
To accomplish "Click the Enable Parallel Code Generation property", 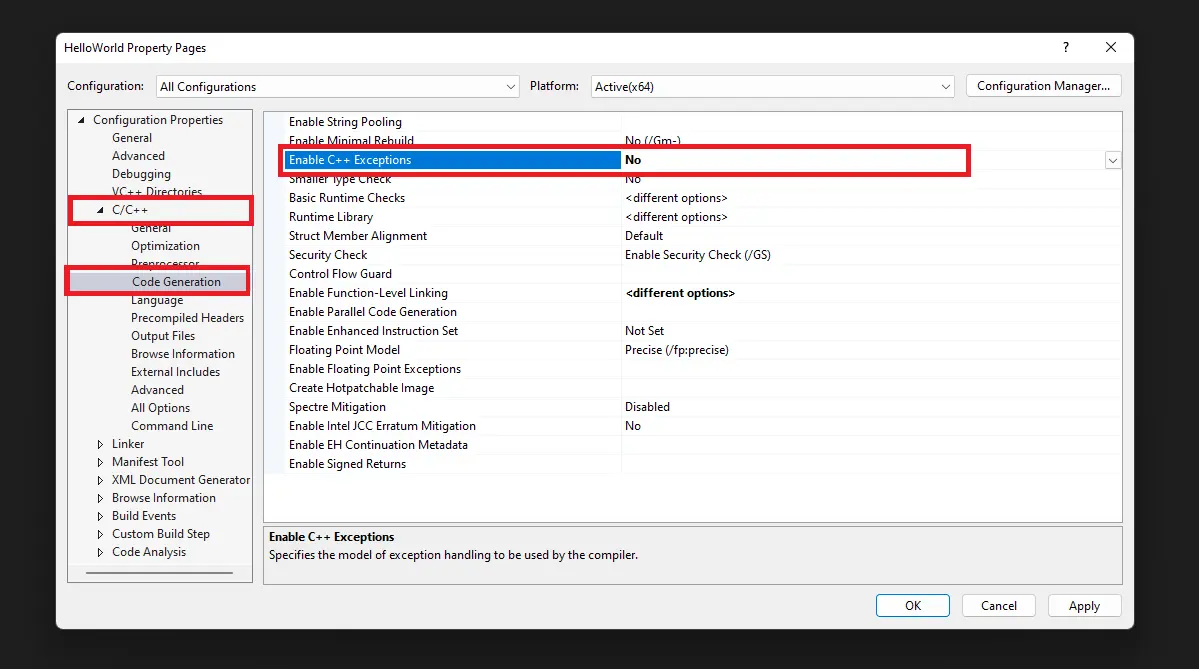I will pos(372,312).
